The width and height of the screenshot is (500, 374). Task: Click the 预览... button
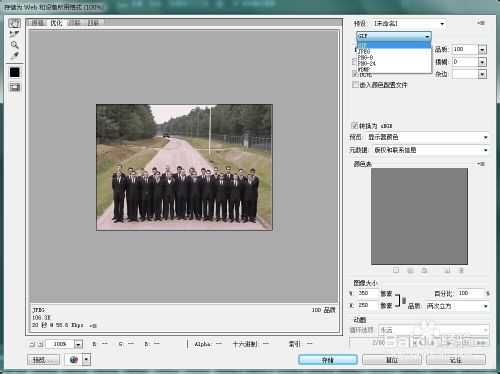[44, 360]
